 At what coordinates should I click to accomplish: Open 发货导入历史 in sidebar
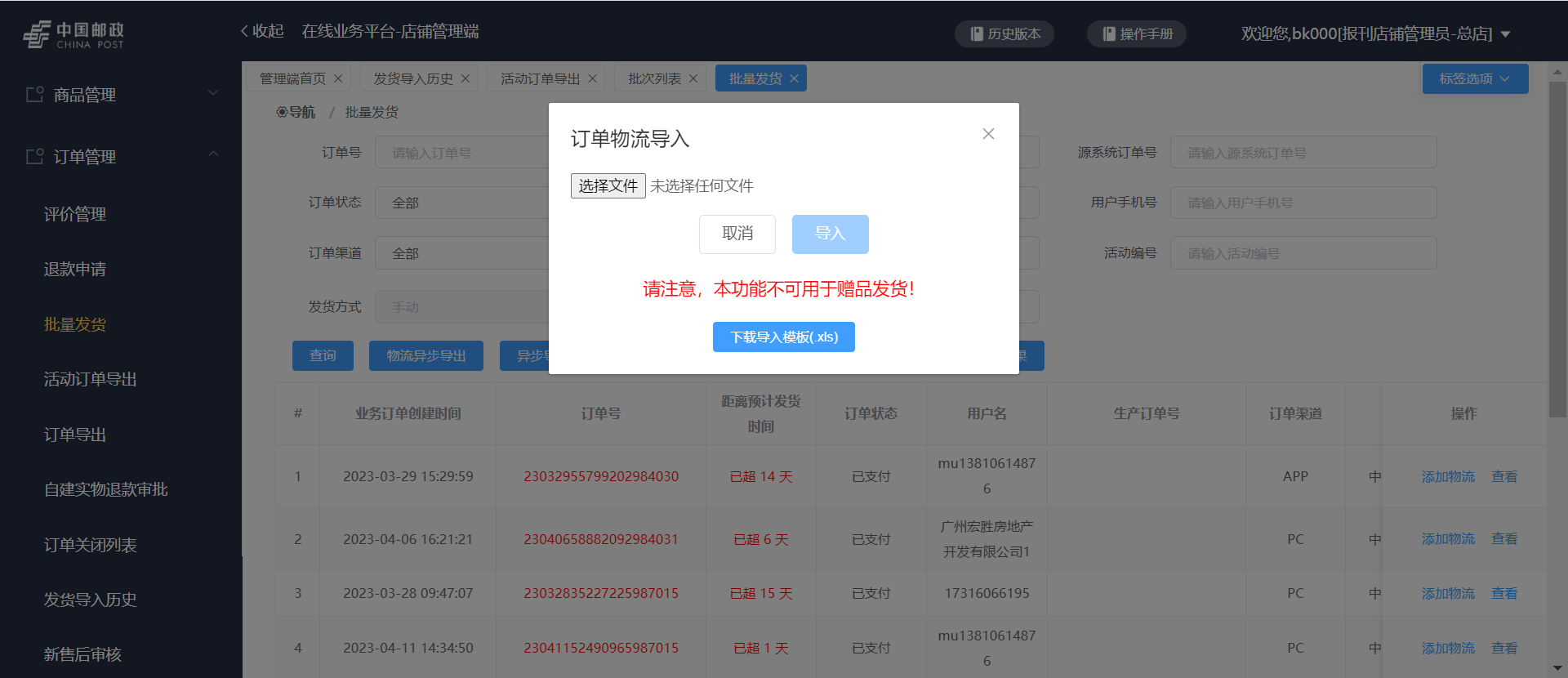point(91,600)
